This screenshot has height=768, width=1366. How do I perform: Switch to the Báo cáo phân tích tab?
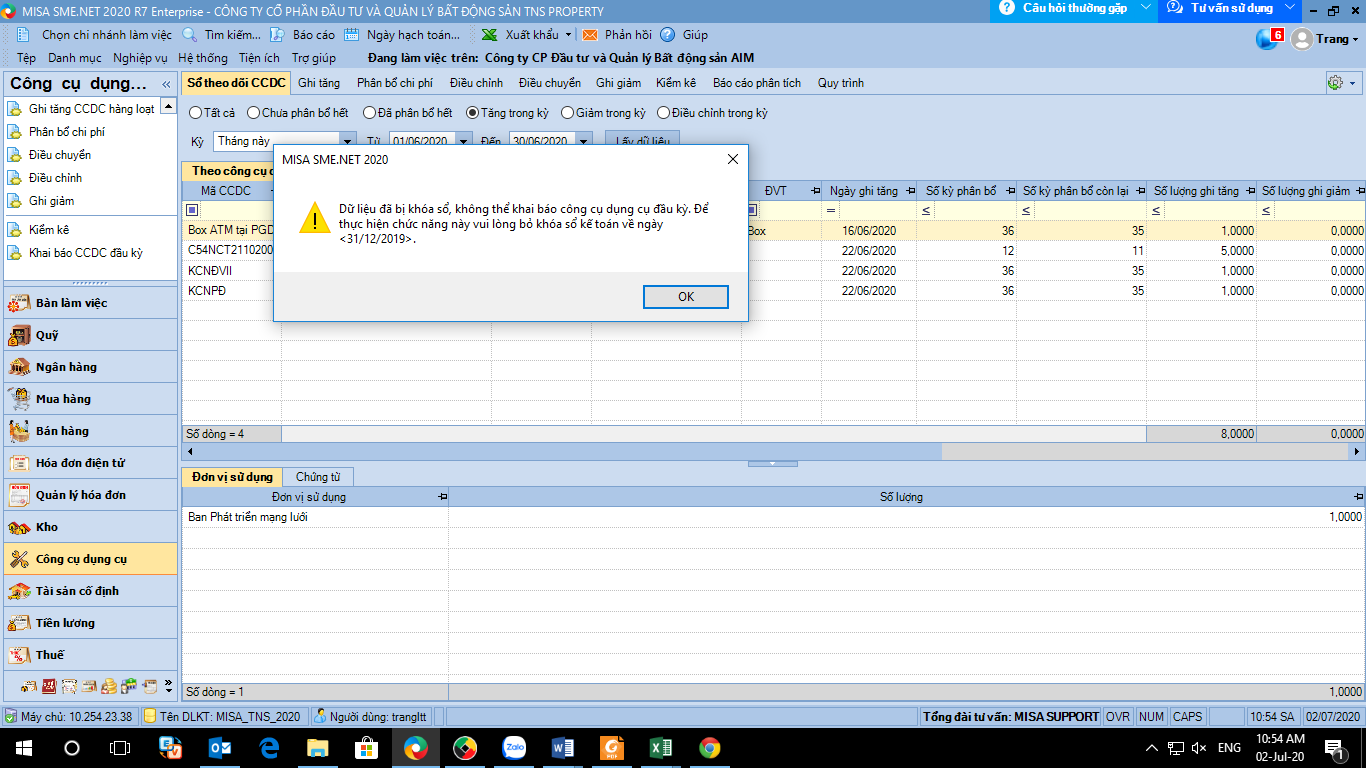pos(757,83)
